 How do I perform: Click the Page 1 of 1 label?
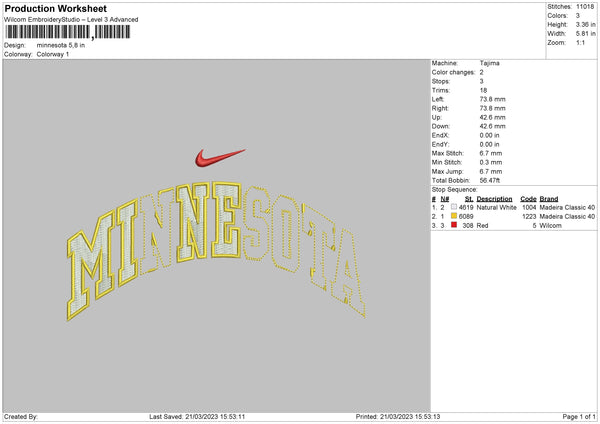[579, 417]
